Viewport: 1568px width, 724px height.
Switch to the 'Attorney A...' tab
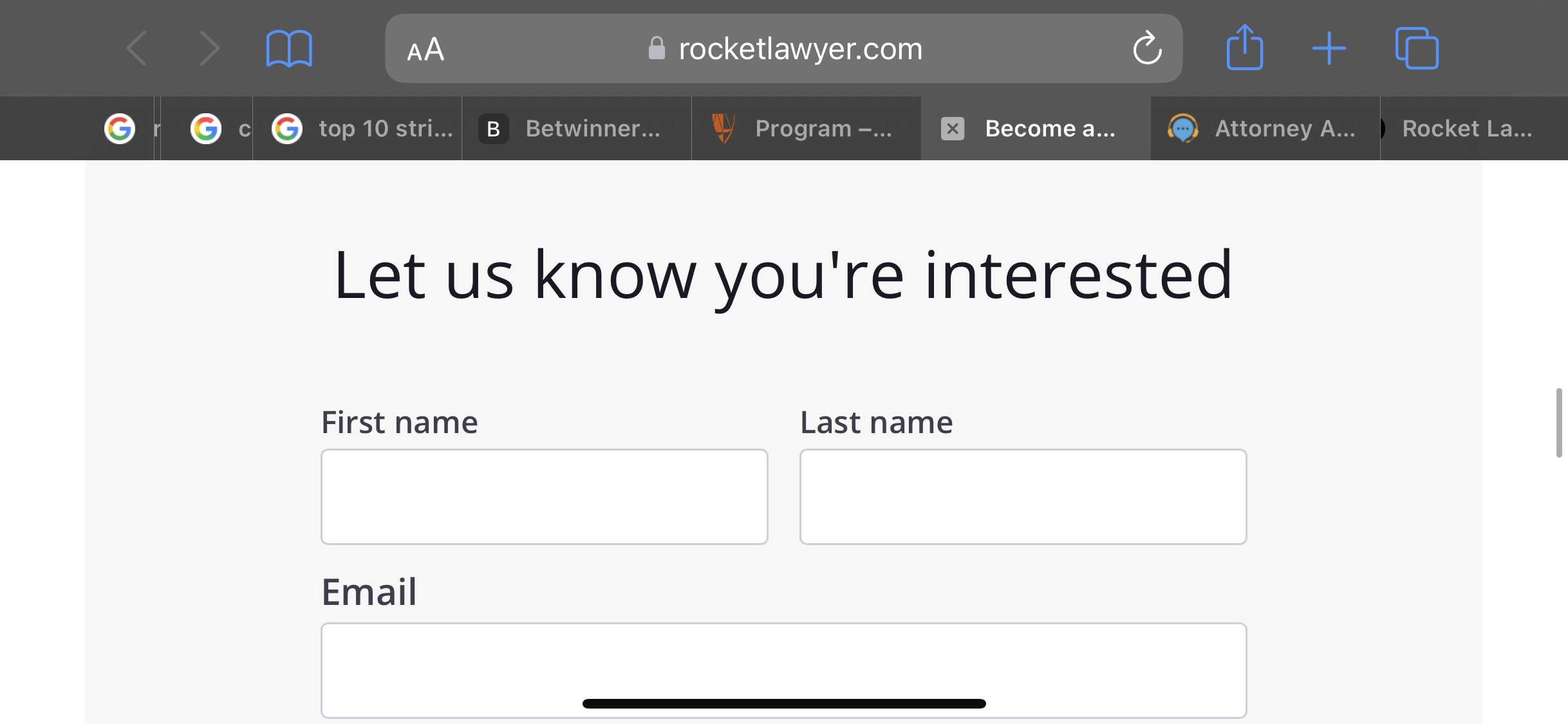[x=1265, y=129]
